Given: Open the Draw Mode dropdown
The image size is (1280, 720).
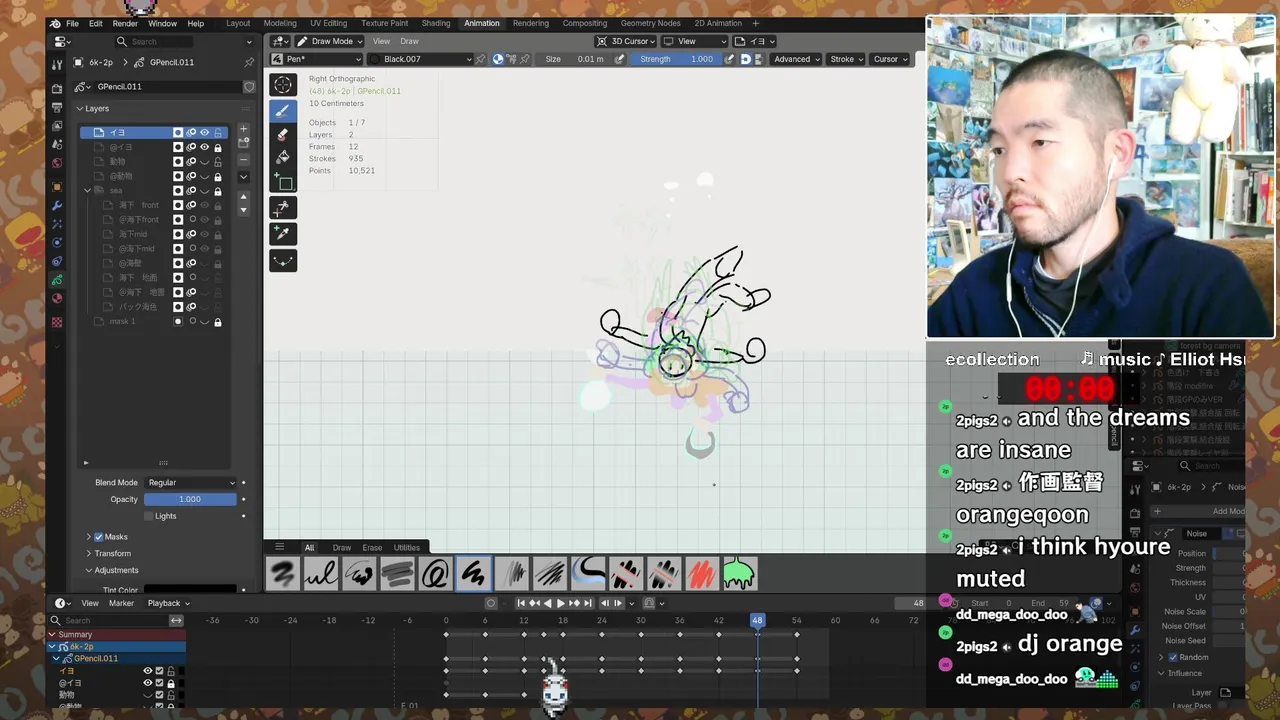Looking at the screenshot, I should 329,41.
